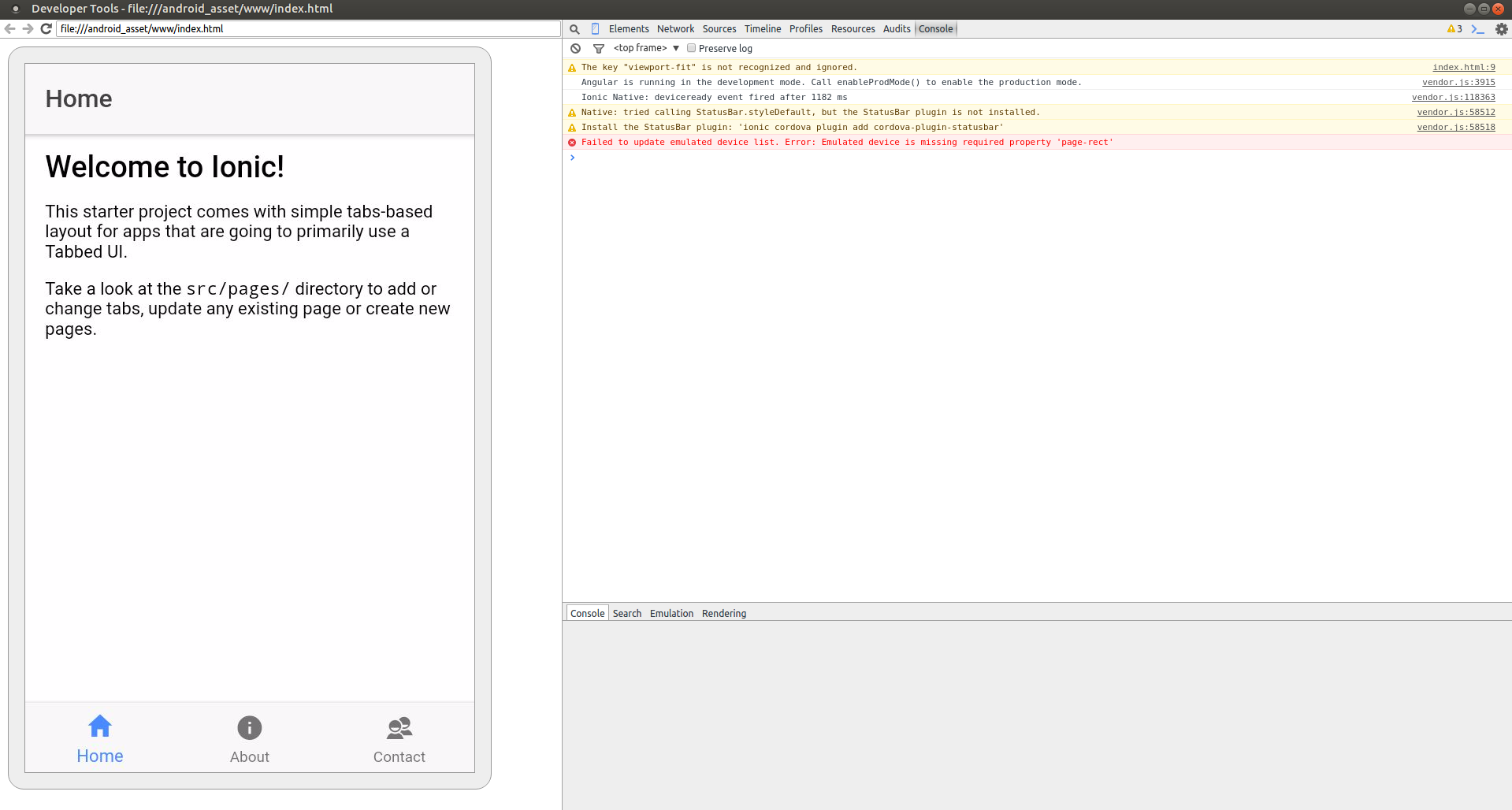Enable the Preserve log checkbox
Viewport: 1512px width, 810px height.
point(691,48)
